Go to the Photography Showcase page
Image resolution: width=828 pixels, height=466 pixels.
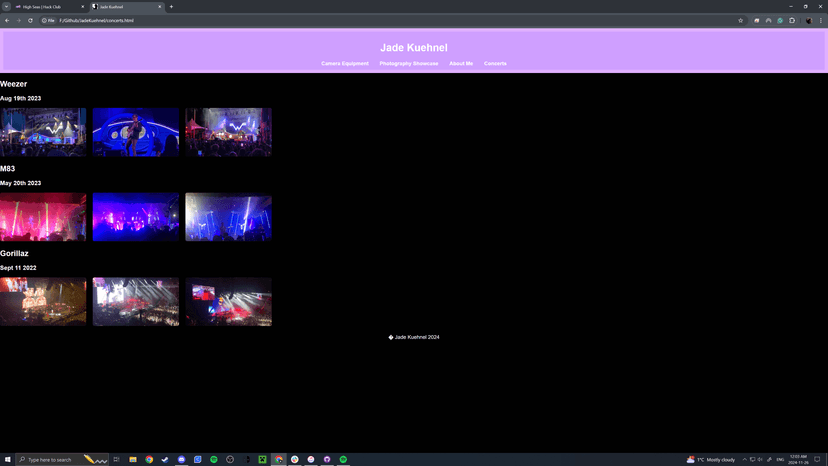tap(409, 63)
